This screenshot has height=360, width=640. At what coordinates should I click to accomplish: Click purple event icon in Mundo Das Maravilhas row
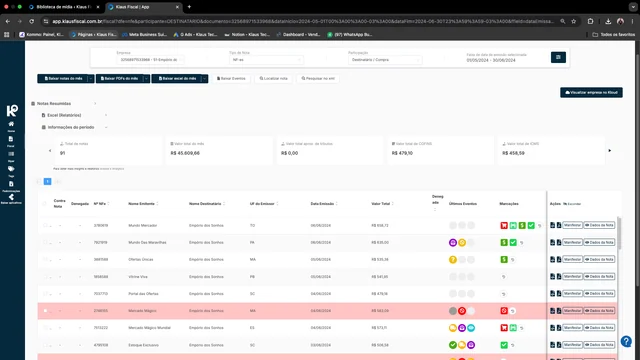tap(453, 242)
